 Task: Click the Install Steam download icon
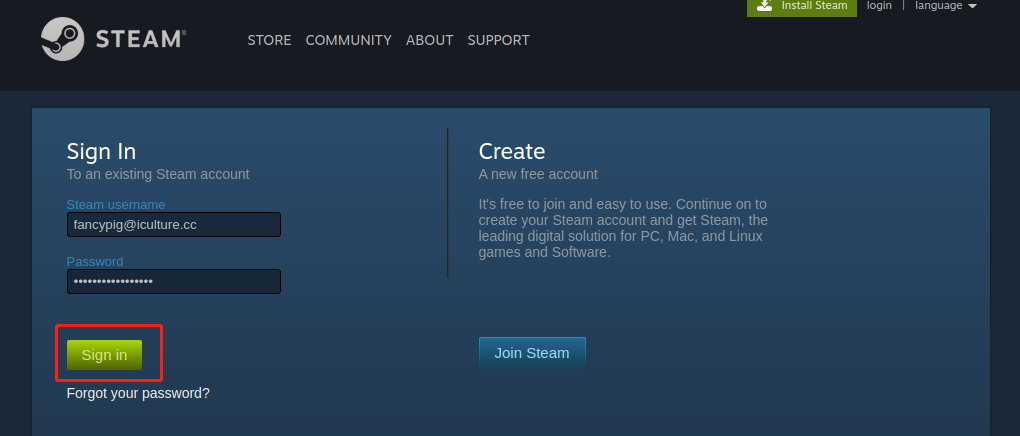[765, 5]
